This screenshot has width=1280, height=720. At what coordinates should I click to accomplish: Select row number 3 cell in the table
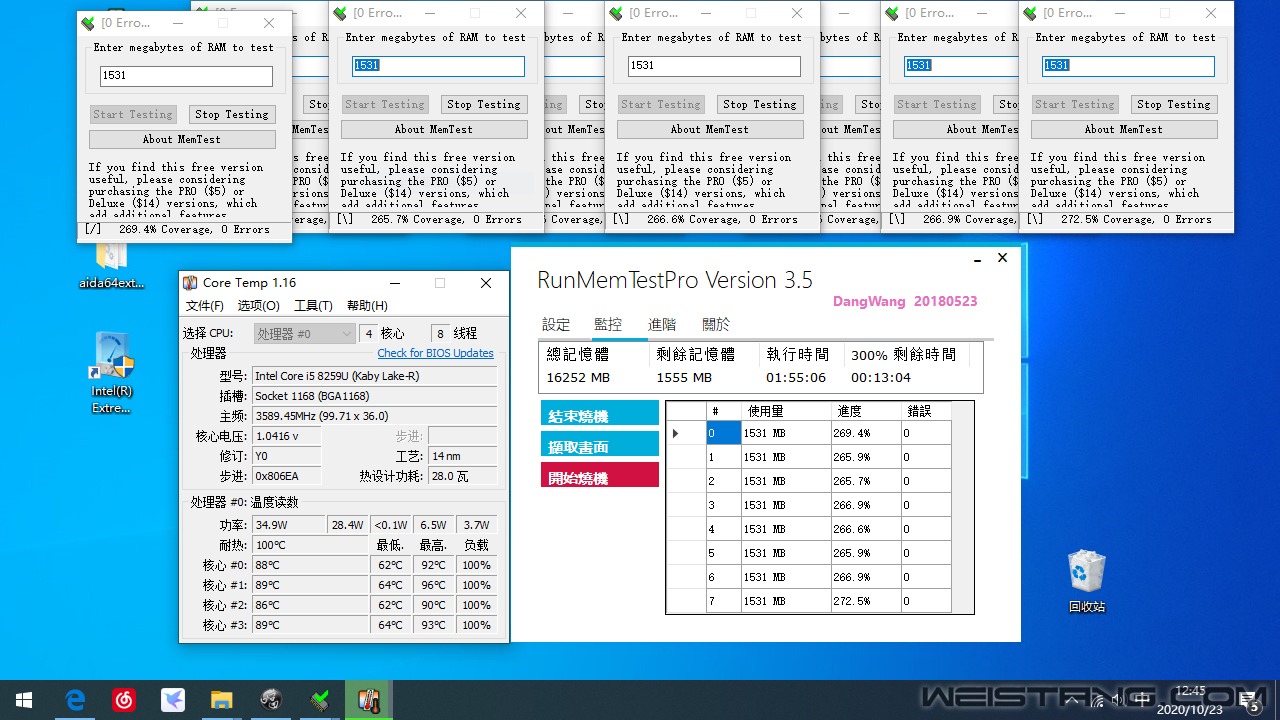(724, 505)
